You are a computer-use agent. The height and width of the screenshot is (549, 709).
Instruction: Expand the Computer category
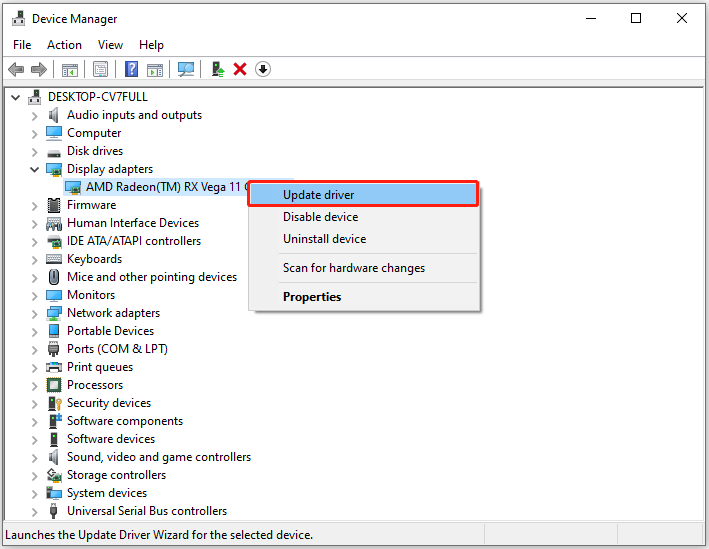(34, 134)
